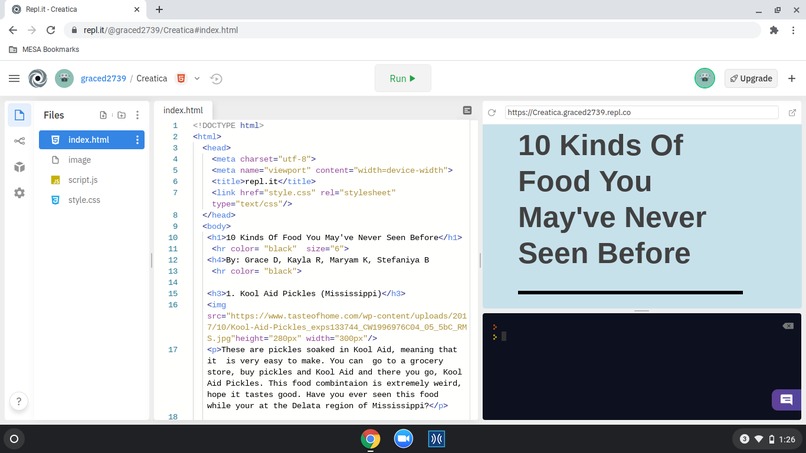Open the image file

click(x=79, y=160)
